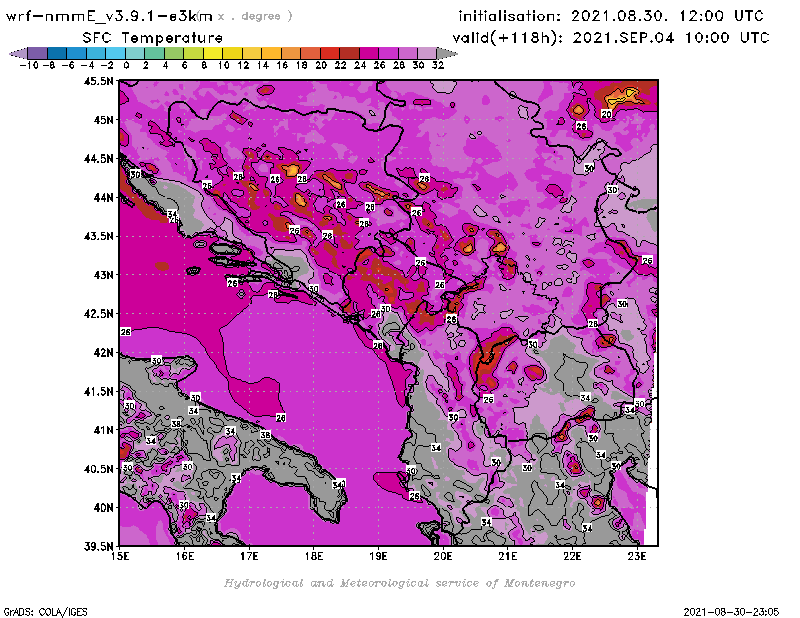Click the legend swatch between -4 and -2
This screenshot has width=800, height=618.
(x=96, y=53)
